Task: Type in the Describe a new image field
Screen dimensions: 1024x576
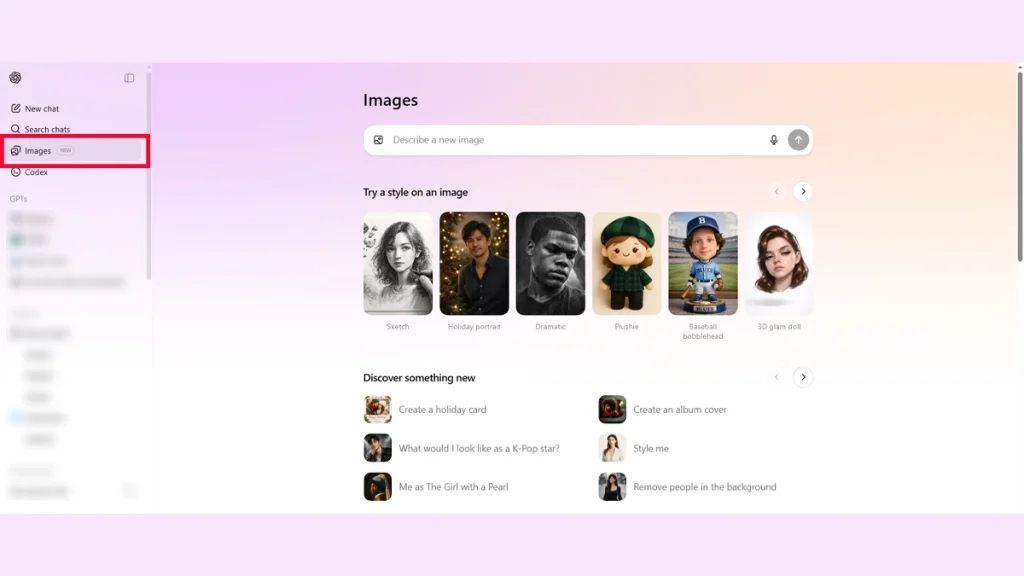Action: [x=570, y=140]
